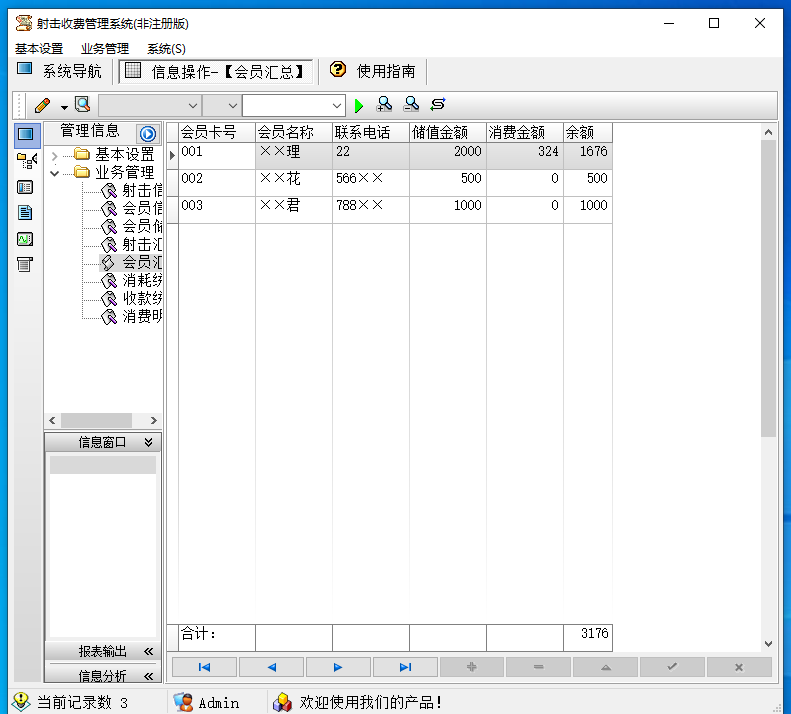
Task: Click the colored blocks icon in status bar
Action: point(282,702)
